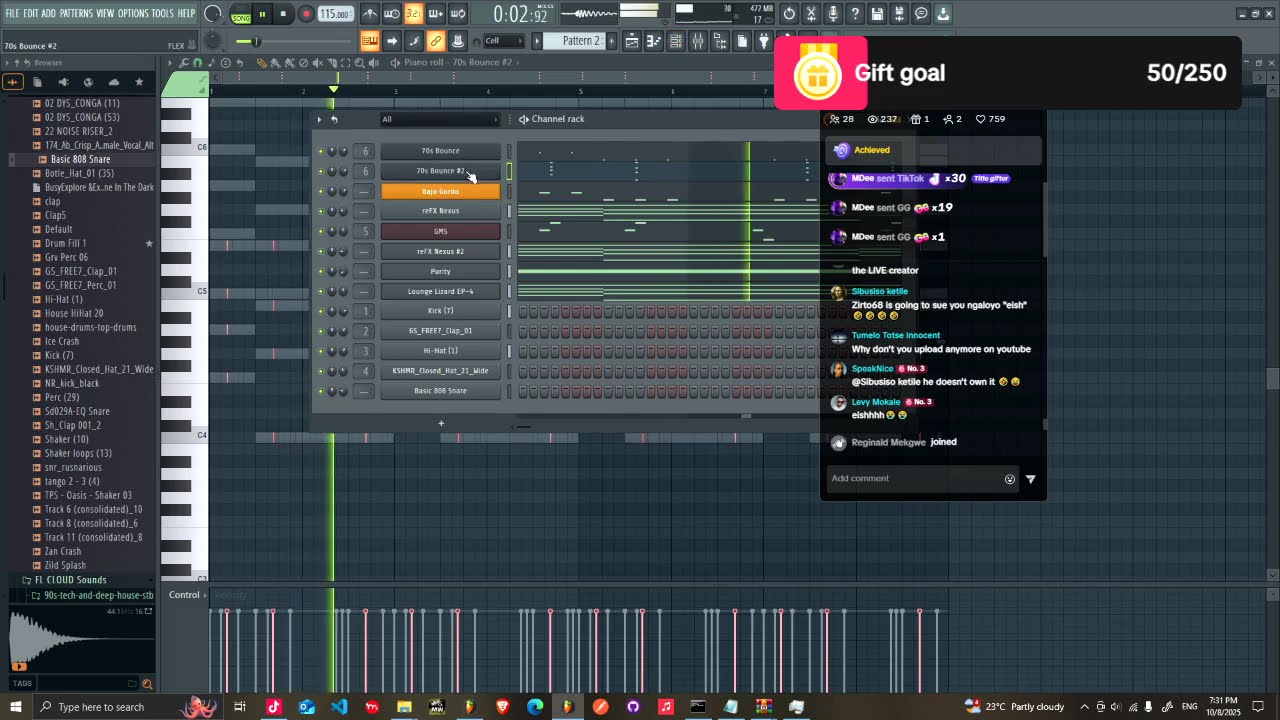Image resolution: width=1280 pixels, height=720 pixels.
Task: Open the FILE menu
Action: click(x=12, y=13)
